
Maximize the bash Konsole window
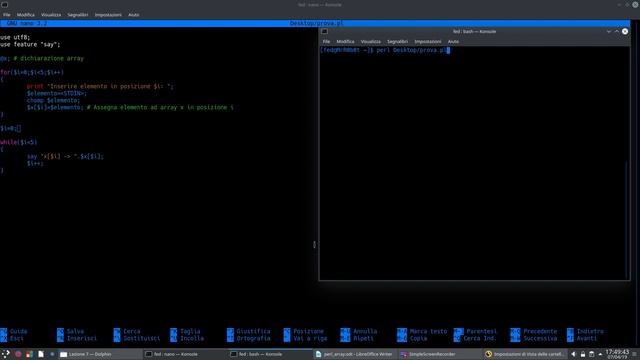[617, 31]
